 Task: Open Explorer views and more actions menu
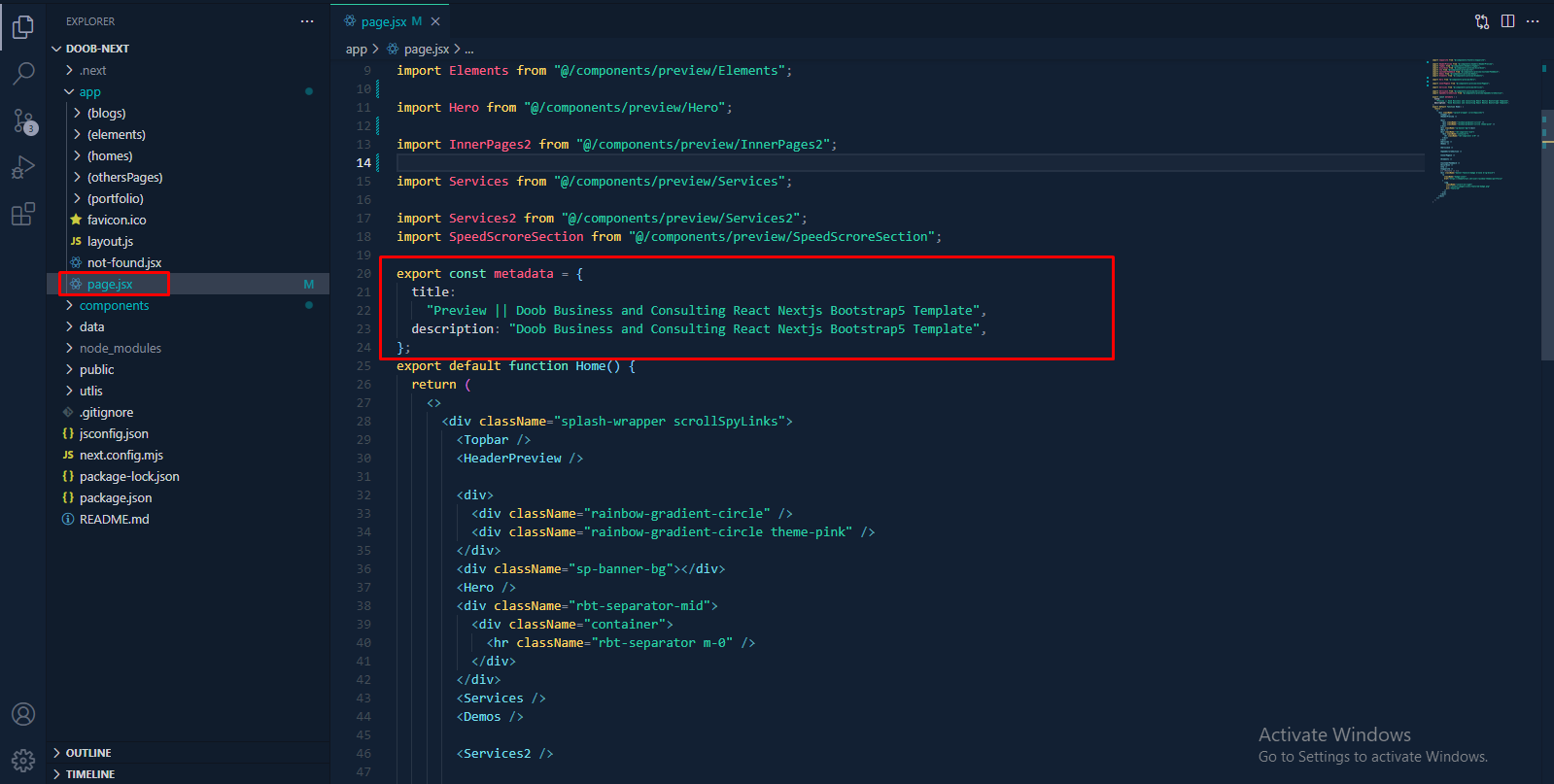click(307, 21)
